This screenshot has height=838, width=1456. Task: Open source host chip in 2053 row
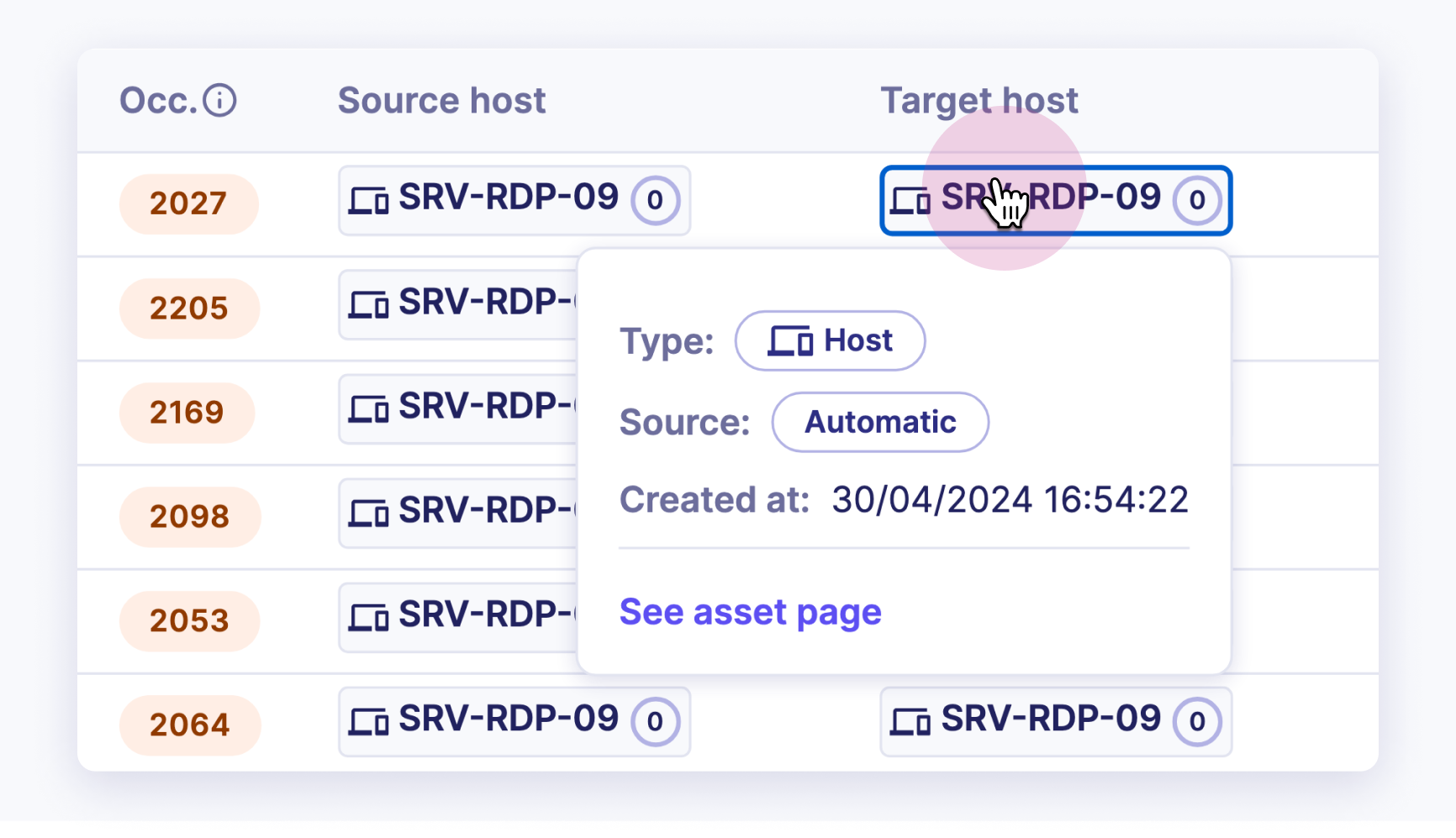click(x=458, y=618)
